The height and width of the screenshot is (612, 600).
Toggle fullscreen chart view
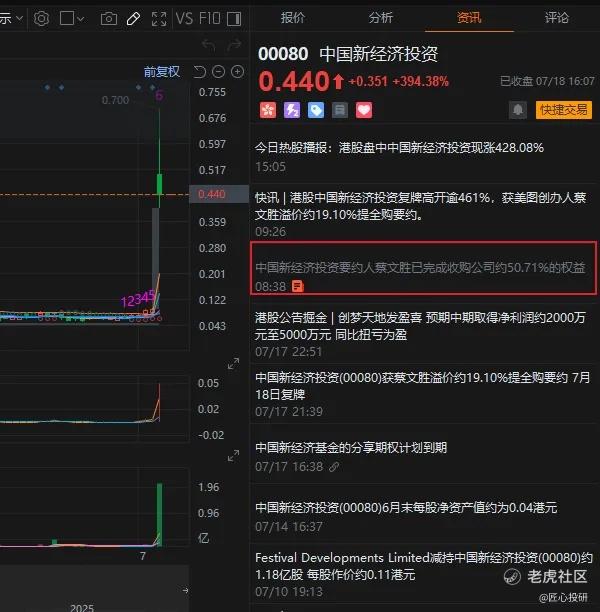(x=159, y=19)
